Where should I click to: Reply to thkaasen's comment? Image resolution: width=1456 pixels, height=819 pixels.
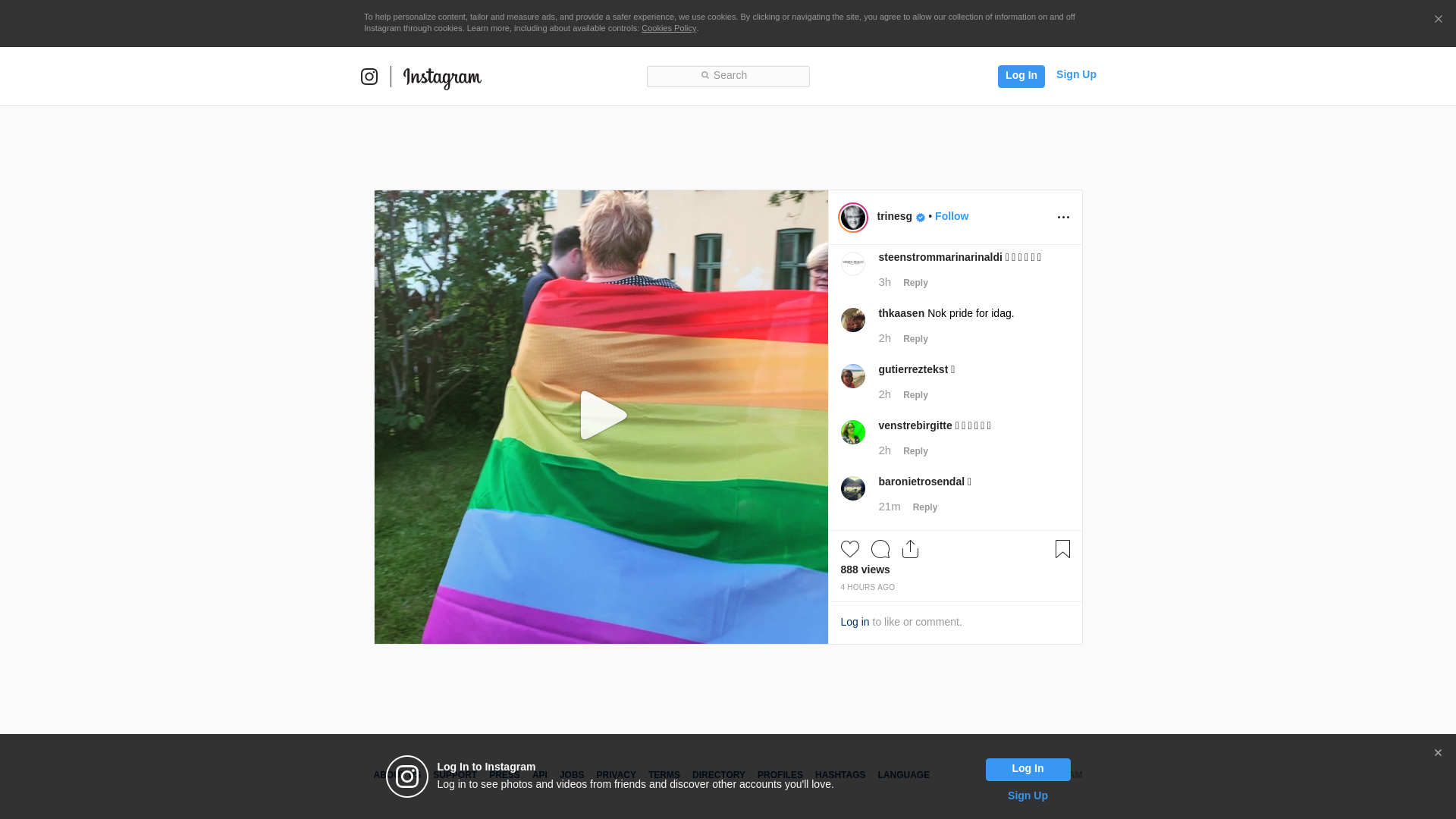[915, 339]
